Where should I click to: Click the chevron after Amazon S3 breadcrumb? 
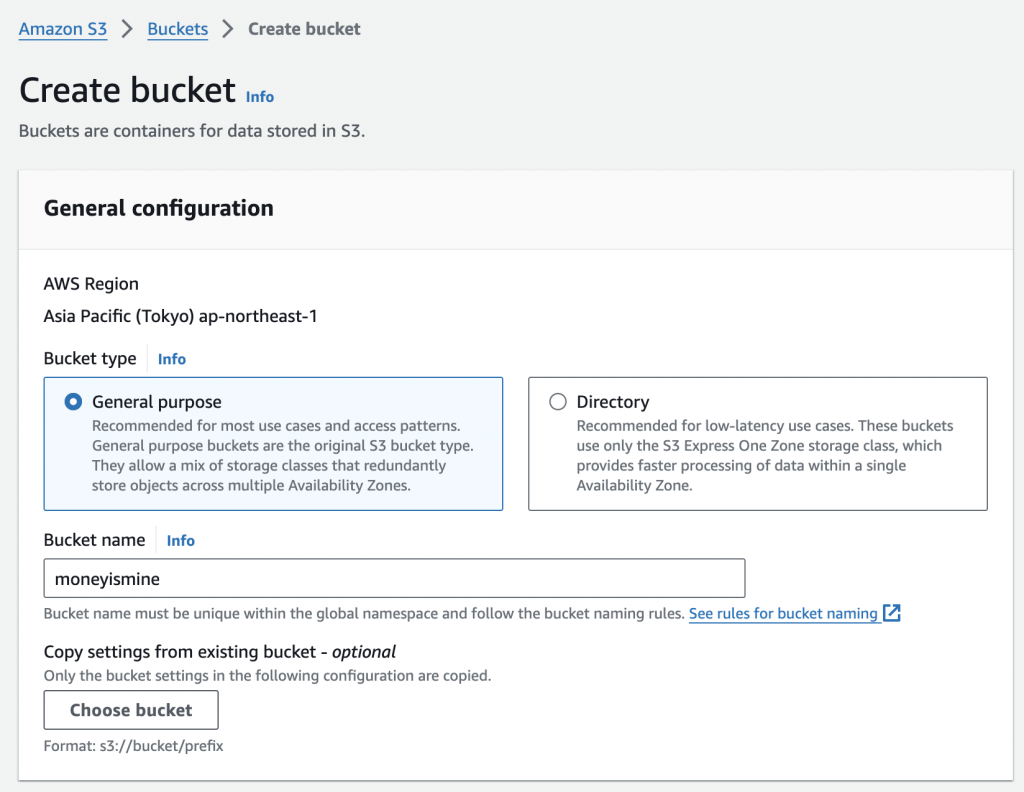coord(127,29)
